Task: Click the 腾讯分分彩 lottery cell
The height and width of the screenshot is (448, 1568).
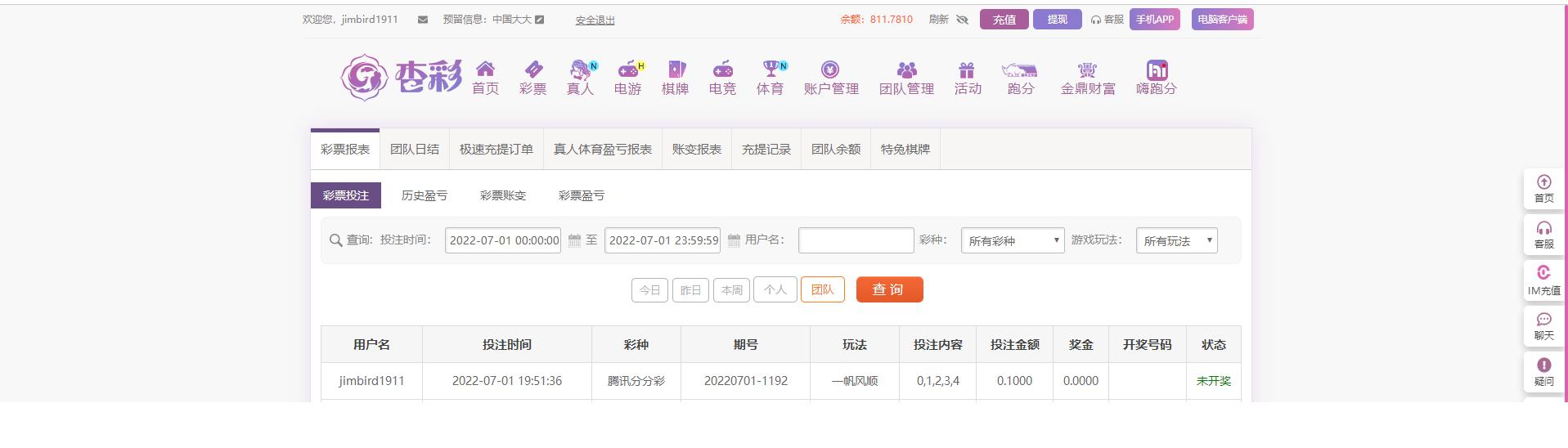Action: pos(636,381)
